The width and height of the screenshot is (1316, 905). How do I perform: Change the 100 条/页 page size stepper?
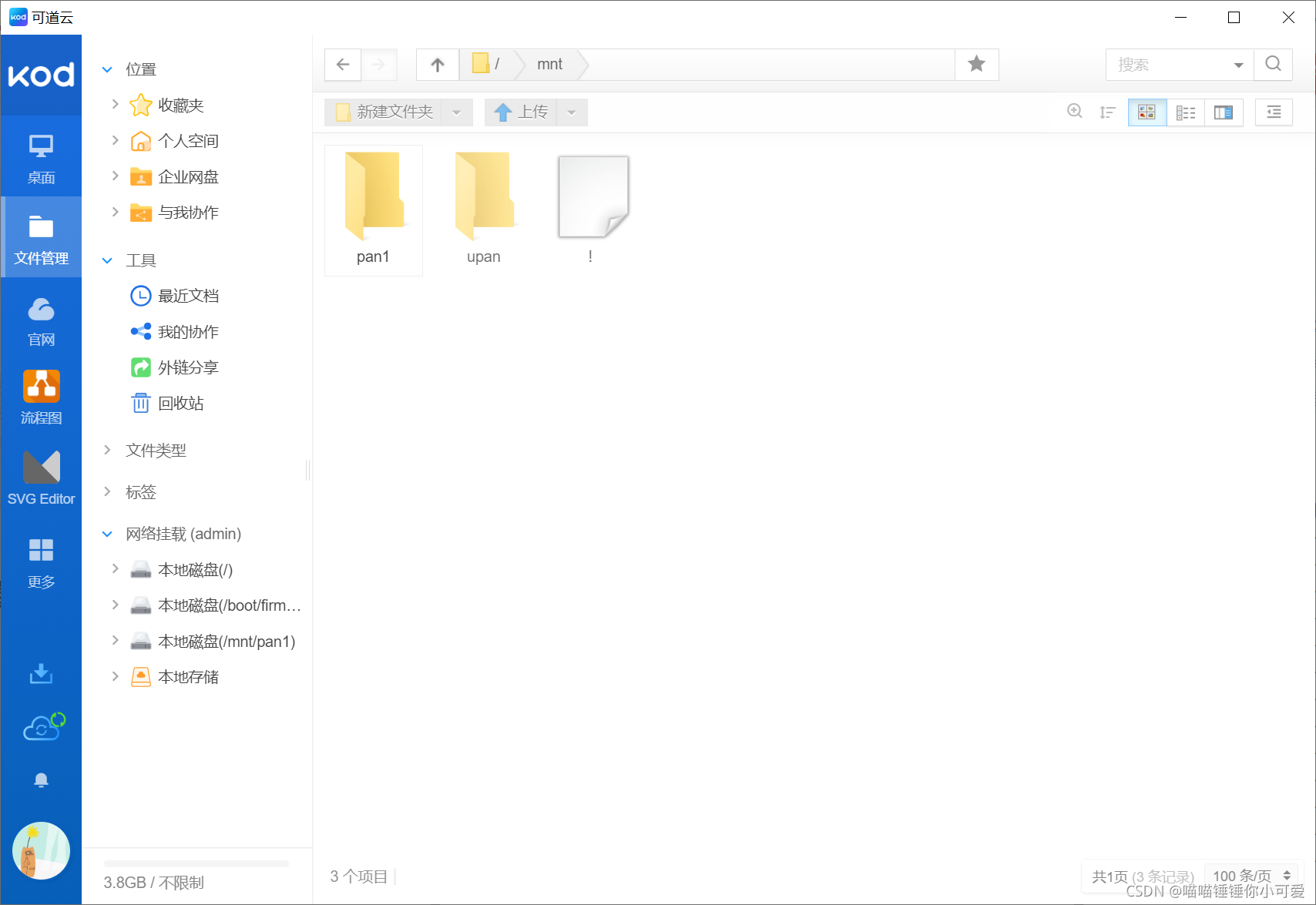[1287, 876]
